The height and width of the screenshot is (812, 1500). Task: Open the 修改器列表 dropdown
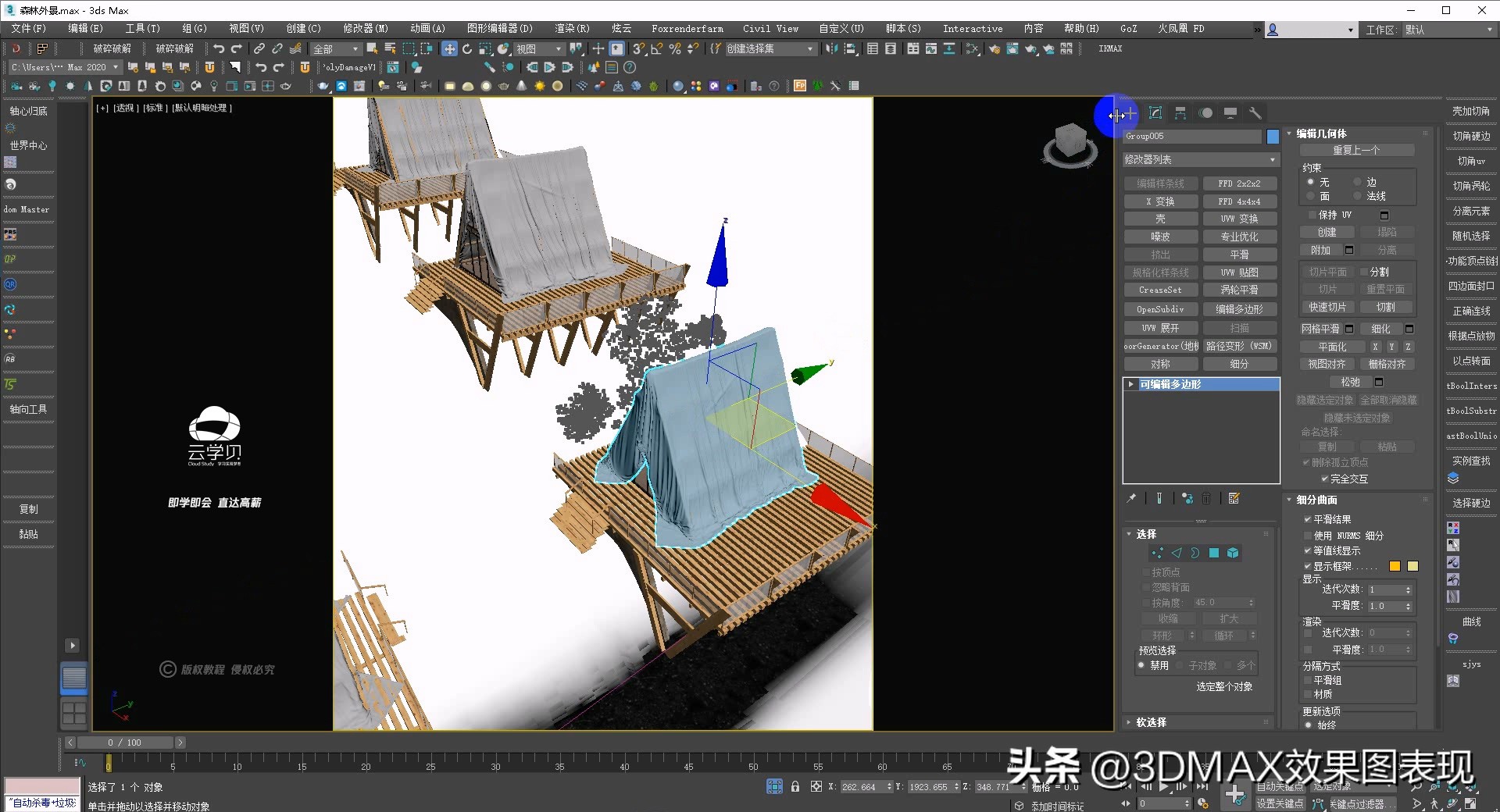(x=1201, y=159)
